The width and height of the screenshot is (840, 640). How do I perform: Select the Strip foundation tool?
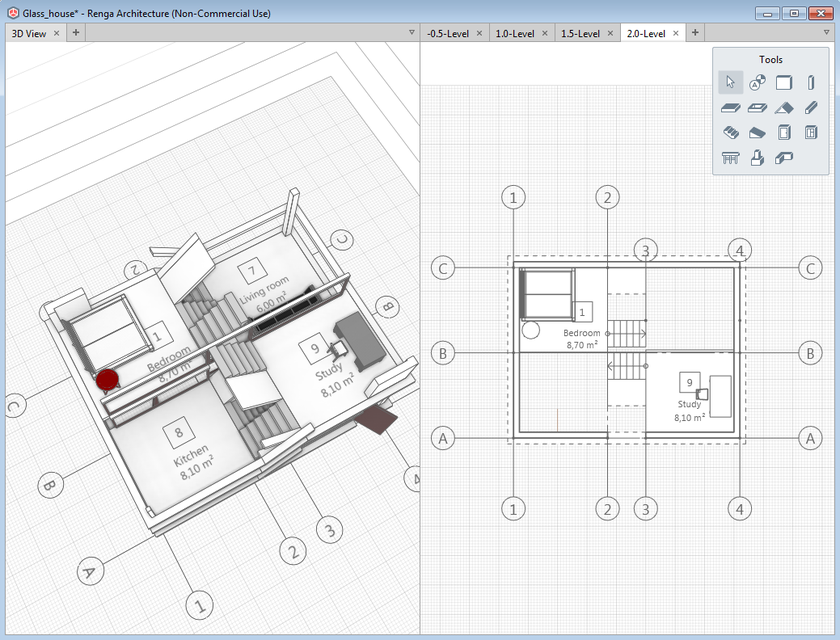click(784, 157)
